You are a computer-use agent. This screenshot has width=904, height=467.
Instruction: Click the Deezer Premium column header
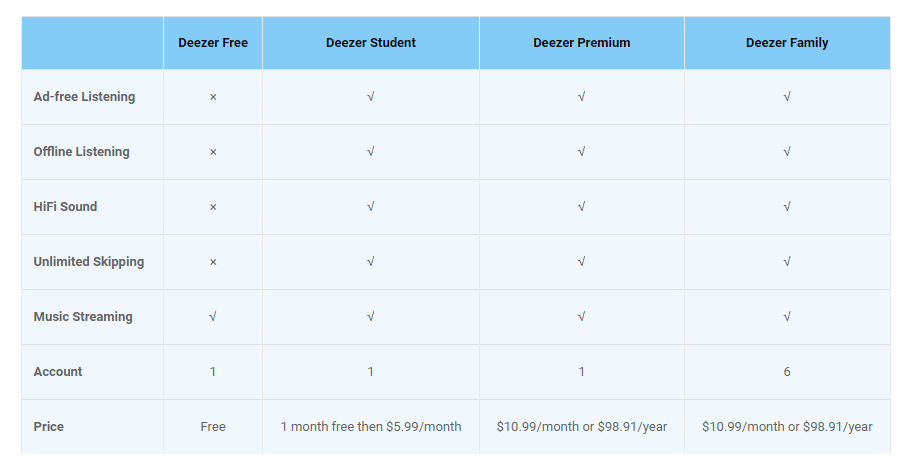click(x=582, y=43)
